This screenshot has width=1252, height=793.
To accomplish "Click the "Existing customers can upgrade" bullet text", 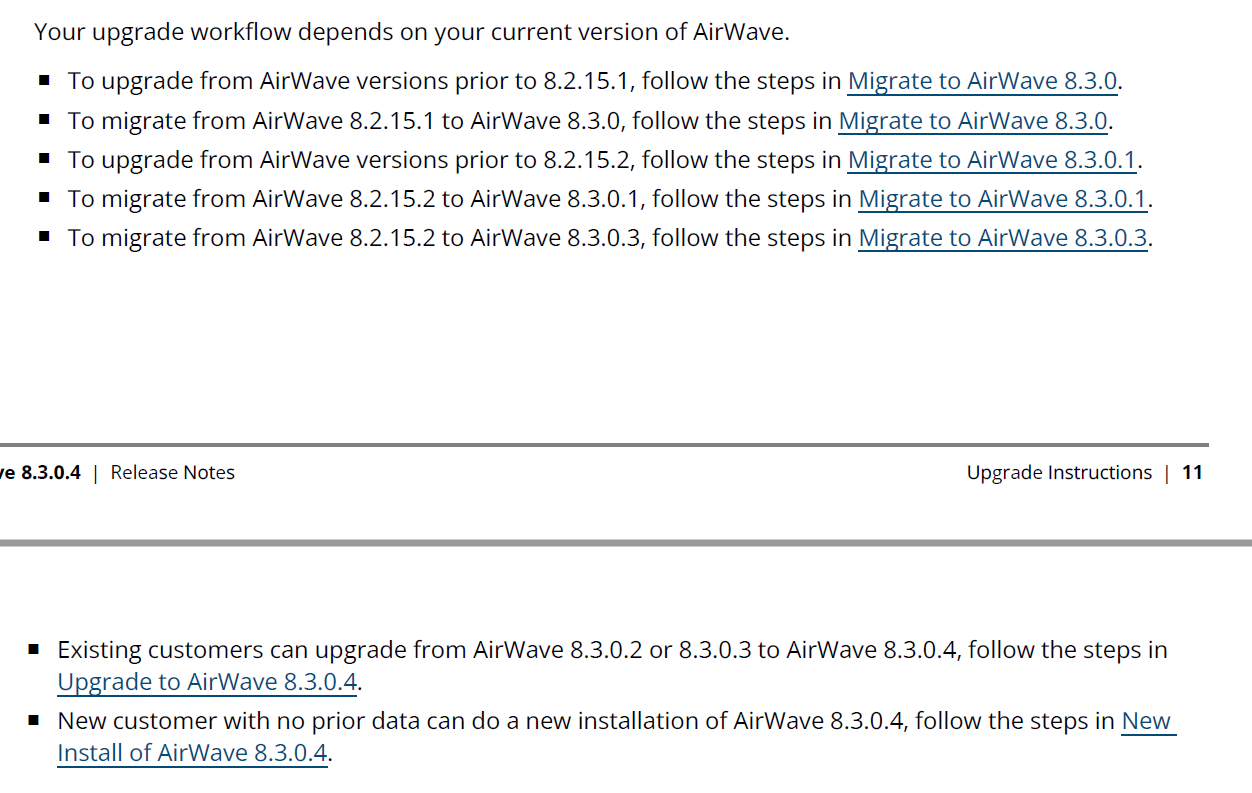I will coord(500,650).
